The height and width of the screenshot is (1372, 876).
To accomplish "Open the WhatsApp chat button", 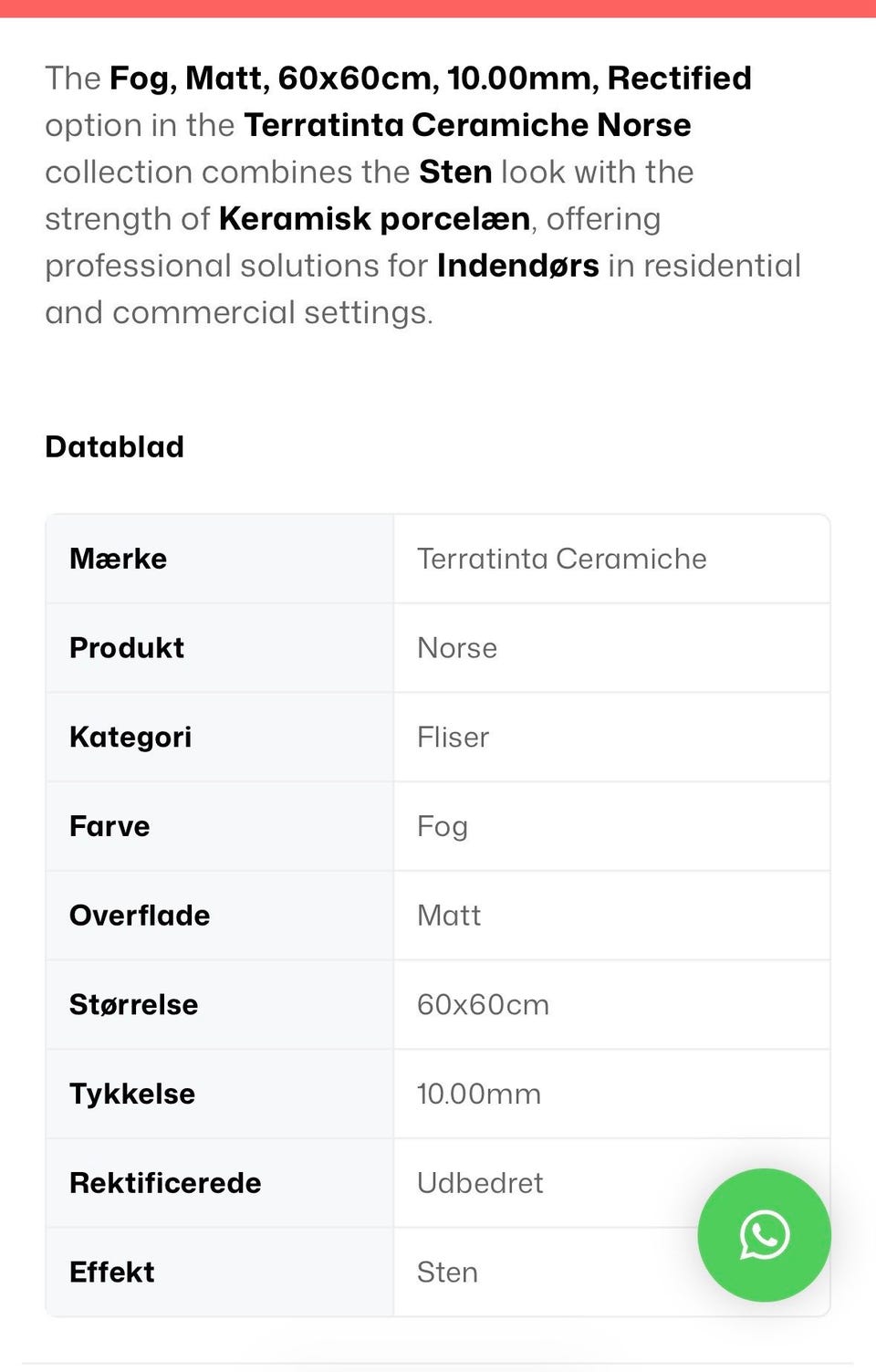I will [764, 1234].
